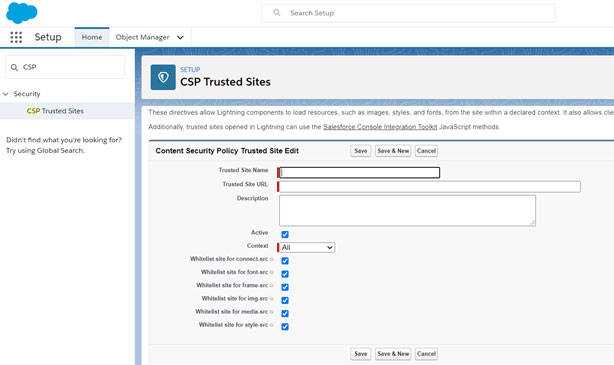Viewport: 614px width, 365px height.
Task: Click the magnifier icon in Search Setup
Action: [277, 13]
